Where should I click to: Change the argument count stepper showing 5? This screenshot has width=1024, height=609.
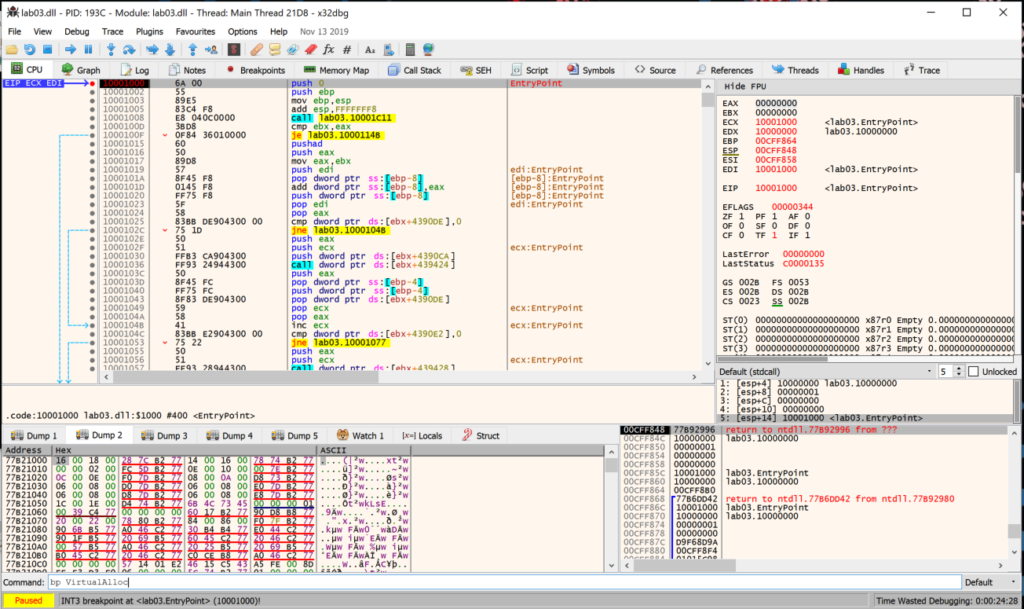coord(958,371)
